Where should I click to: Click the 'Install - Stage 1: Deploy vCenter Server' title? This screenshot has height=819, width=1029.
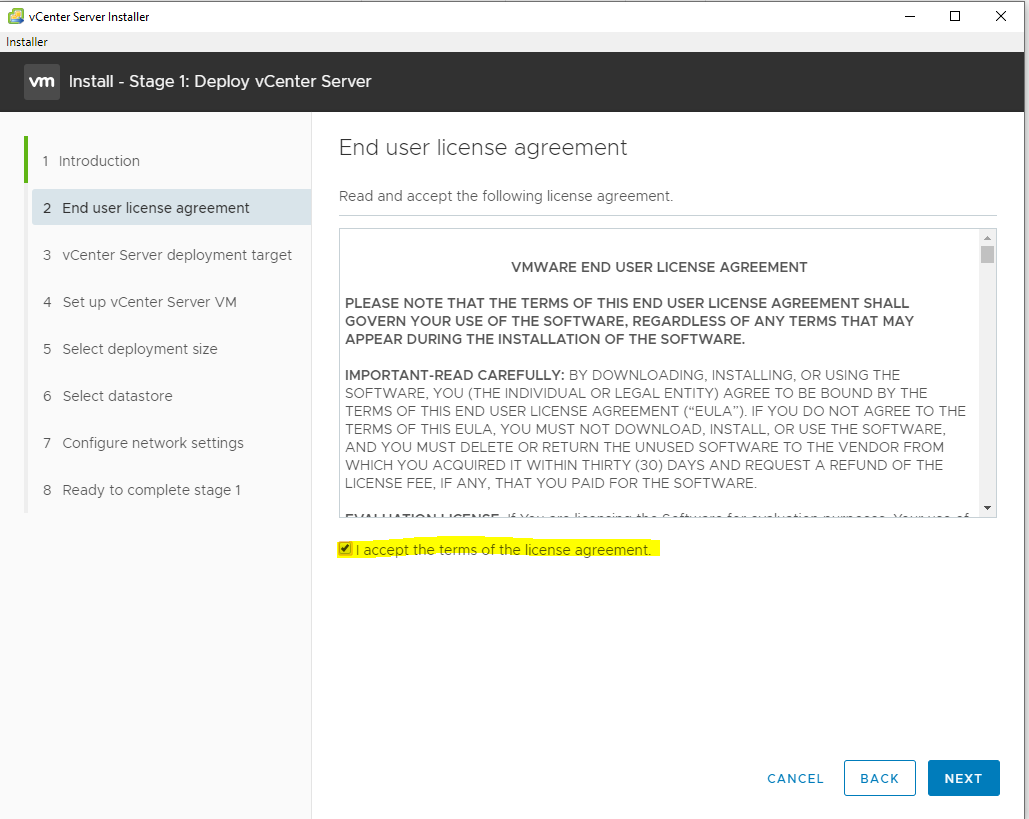220,81
